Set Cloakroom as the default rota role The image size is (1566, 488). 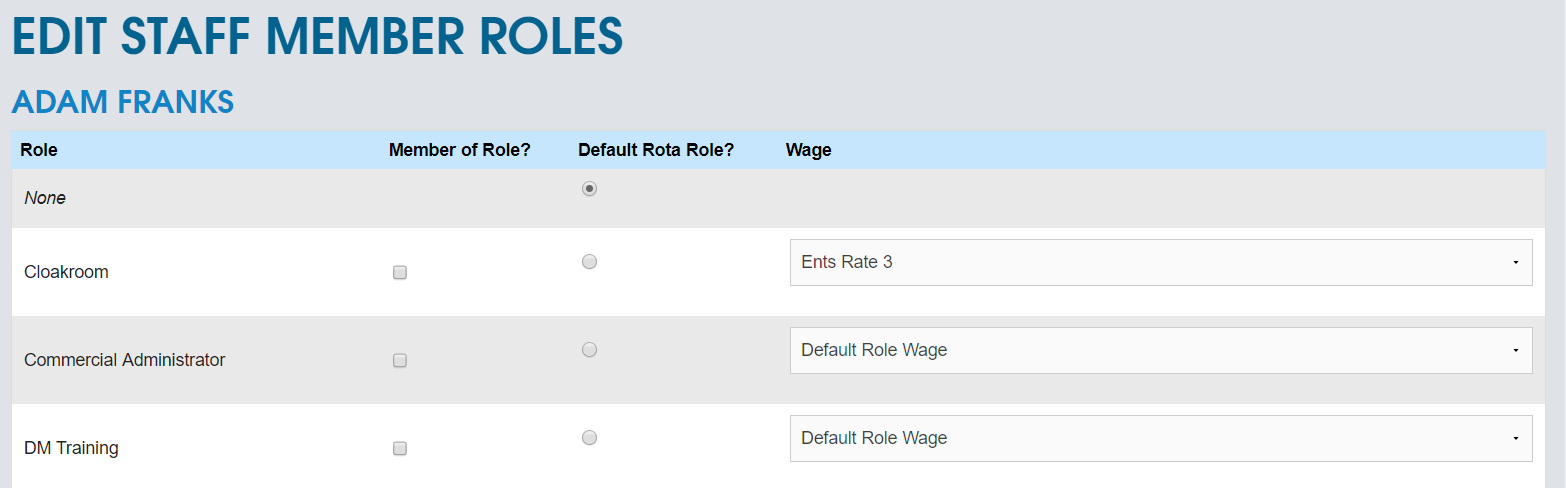(x=589, y=261)
